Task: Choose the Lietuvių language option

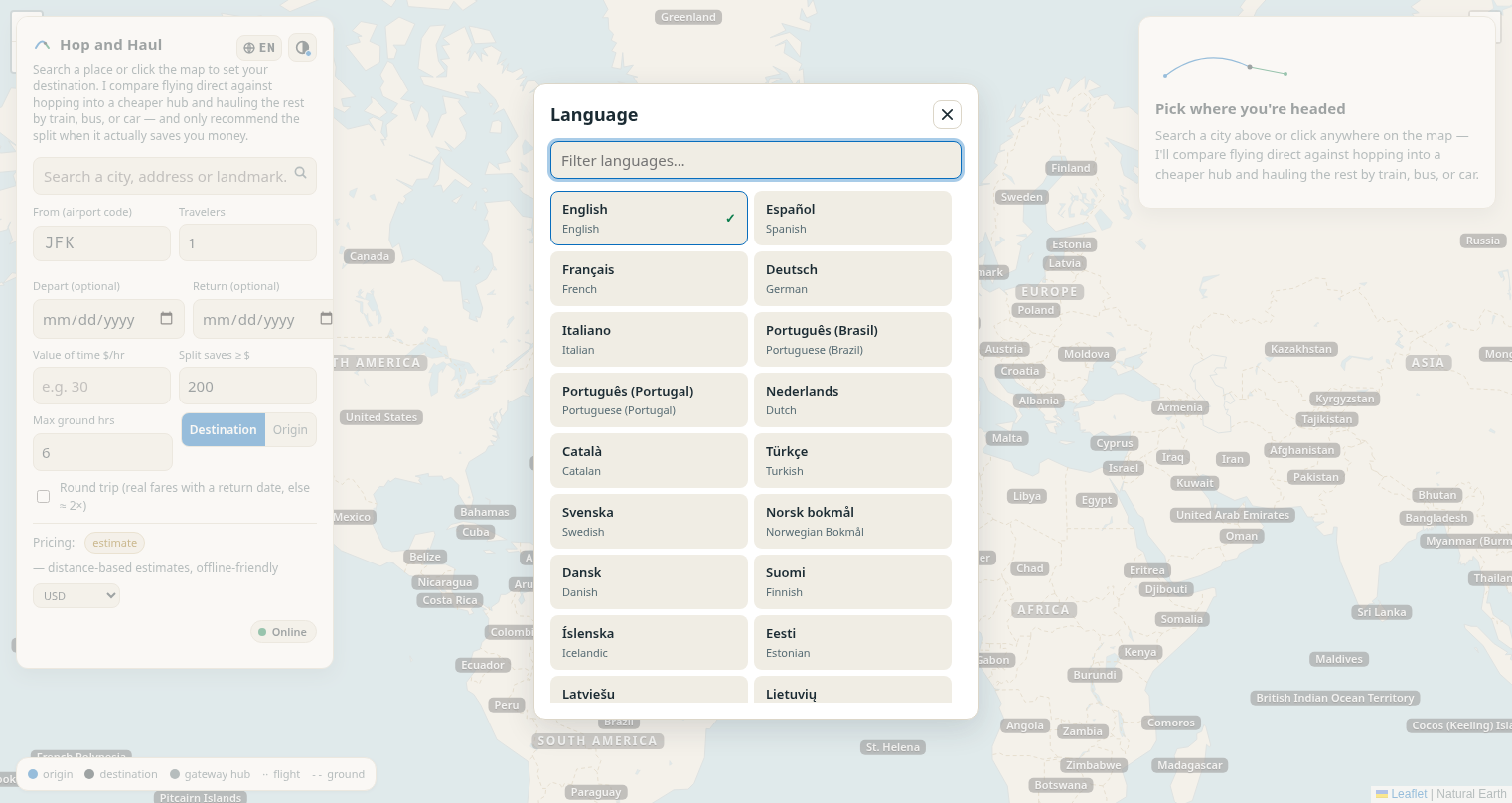Action: pos(852,690)
